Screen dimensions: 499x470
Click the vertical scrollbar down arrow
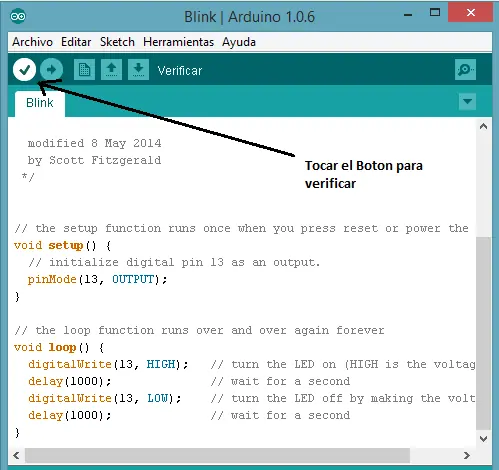coord(484,439)
